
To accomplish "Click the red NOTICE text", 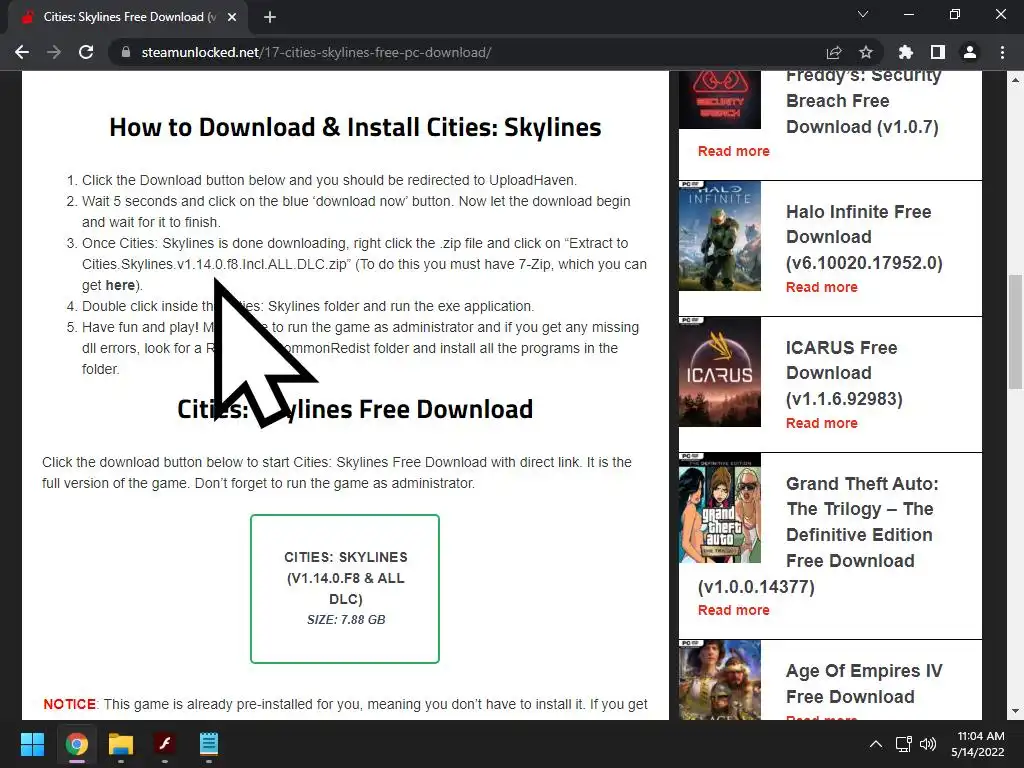I will pyautogui.click(x=69, y=704).
